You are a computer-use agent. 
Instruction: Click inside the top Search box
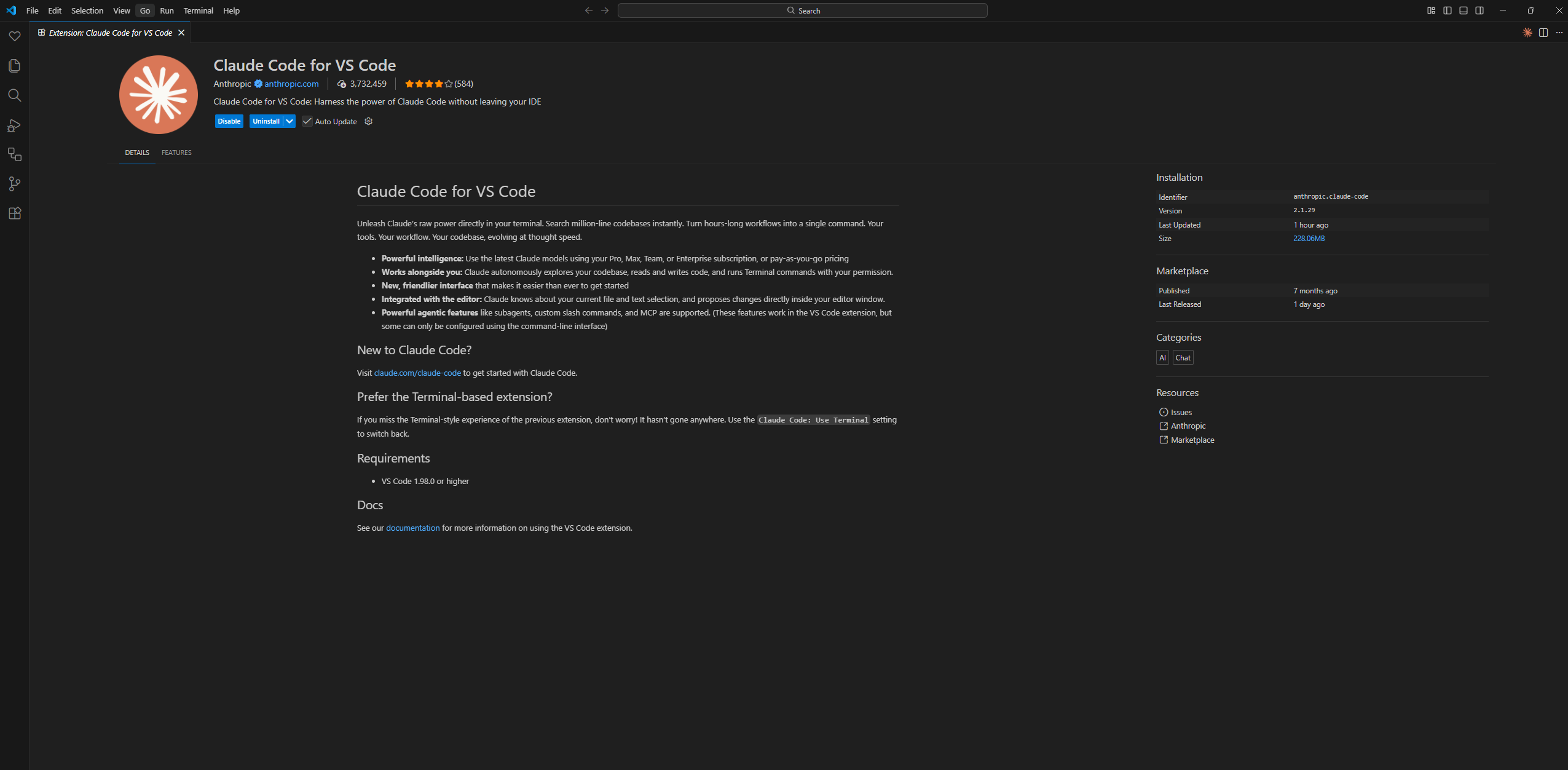click(803, 10)
